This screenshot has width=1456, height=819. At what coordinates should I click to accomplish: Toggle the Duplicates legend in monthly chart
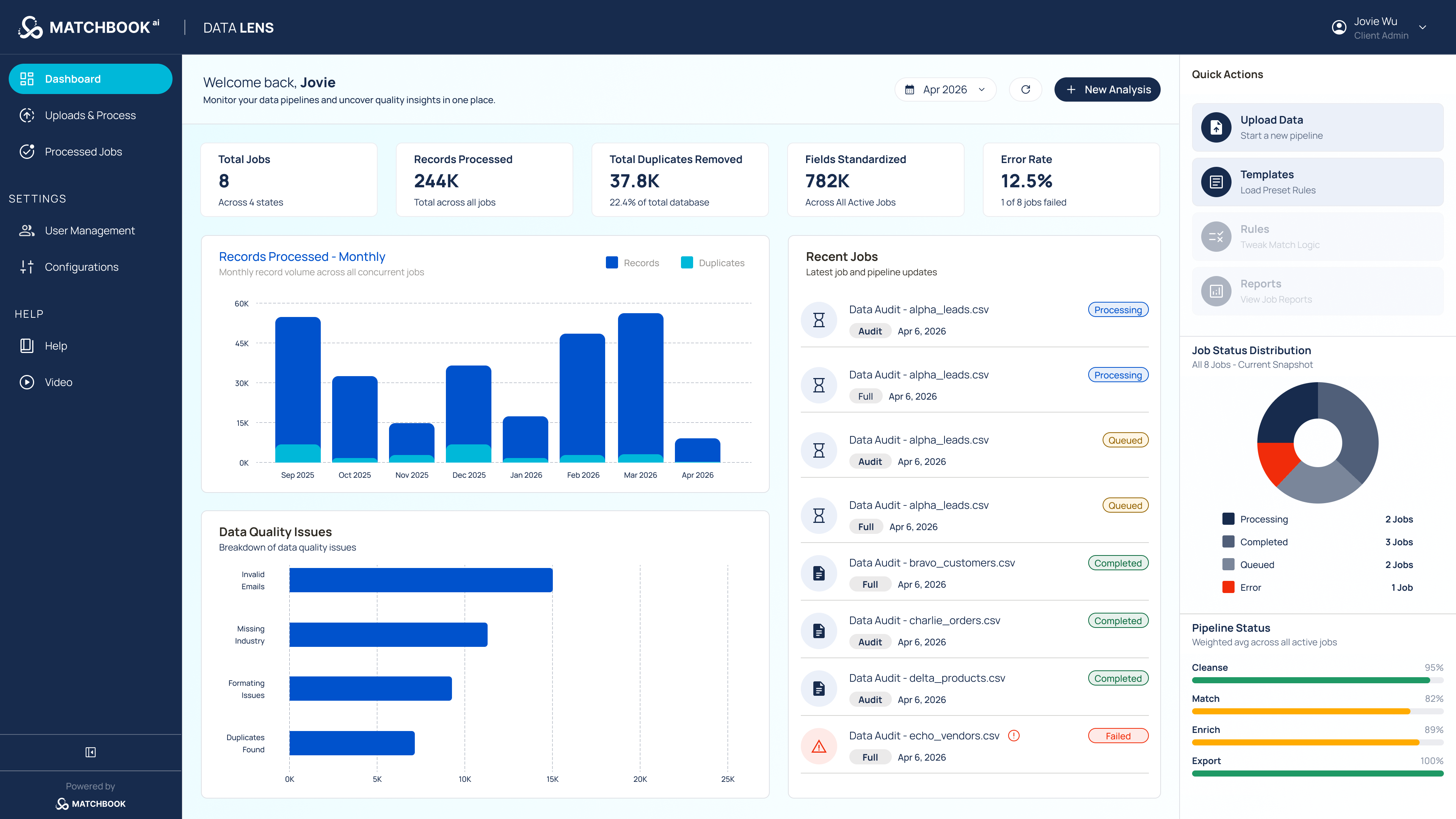713,263
